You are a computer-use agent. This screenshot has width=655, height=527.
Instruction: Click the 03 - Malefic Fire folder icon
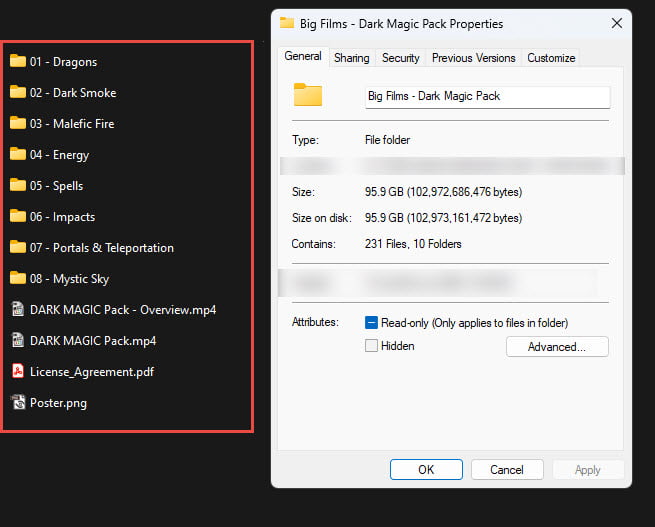tap(18, 123)
